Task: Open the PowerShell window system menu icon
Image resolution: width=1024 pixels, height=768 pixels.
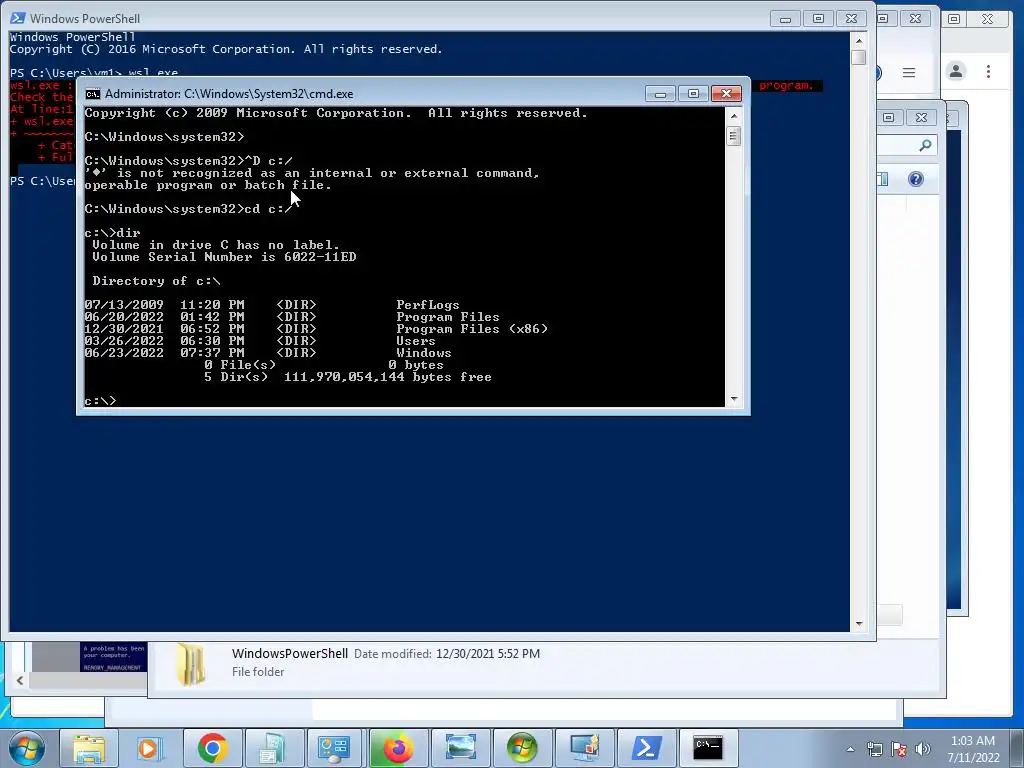Action: coord(18,18)
